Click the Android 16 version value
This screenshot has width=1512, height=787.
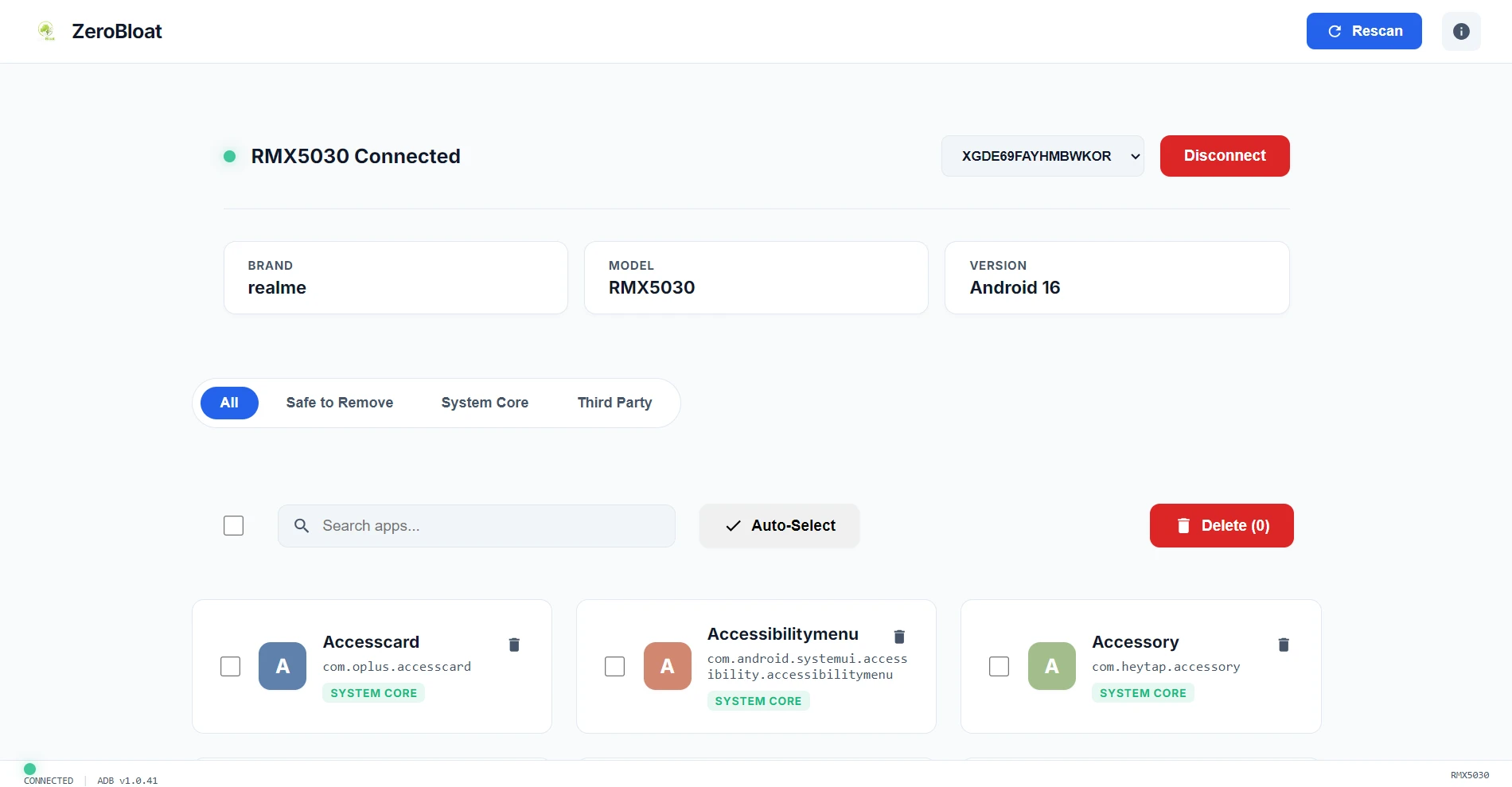(1015, 288)
